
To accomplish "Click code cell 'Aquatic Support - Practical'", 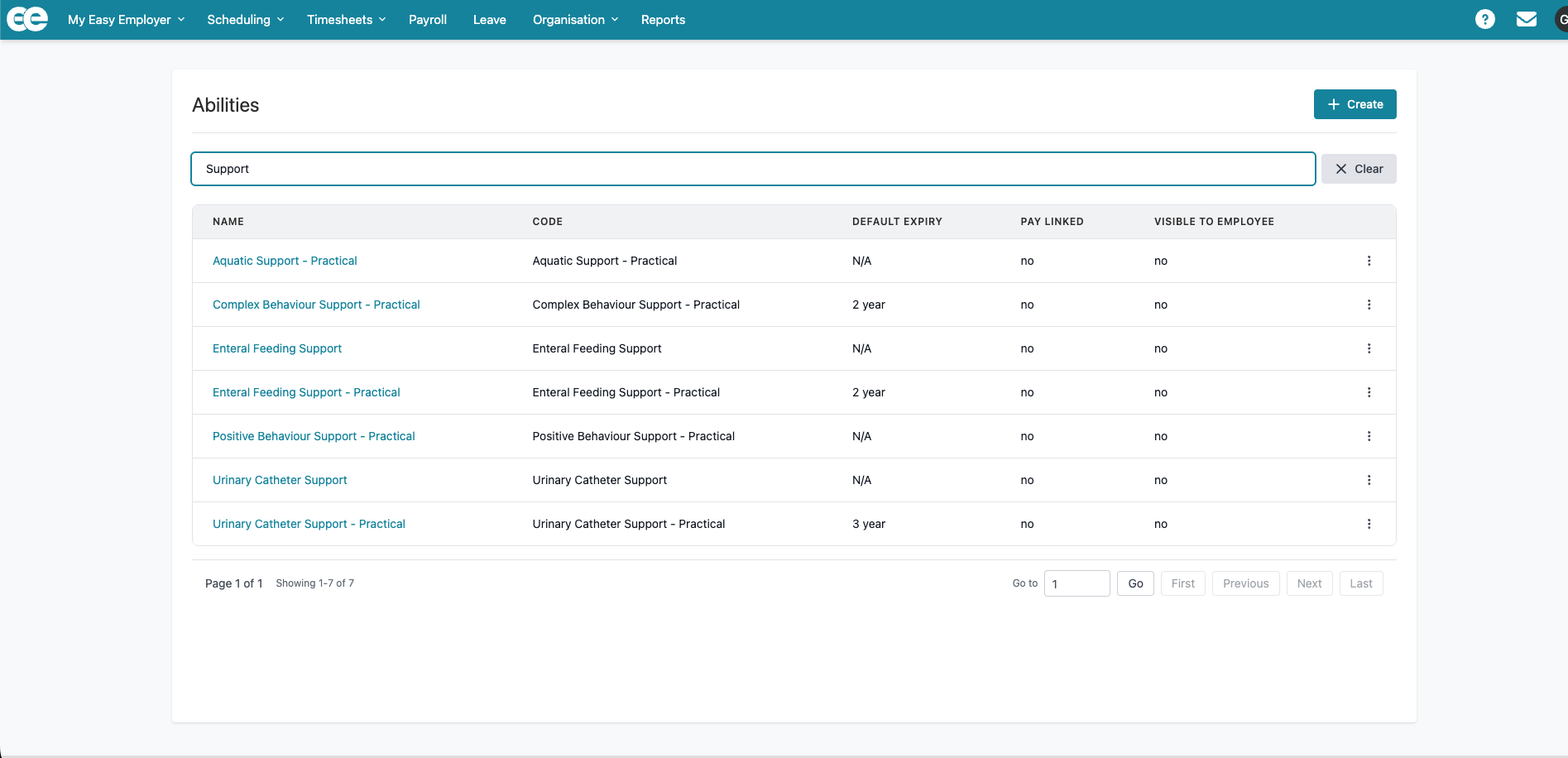I will (x=605, y=261).
